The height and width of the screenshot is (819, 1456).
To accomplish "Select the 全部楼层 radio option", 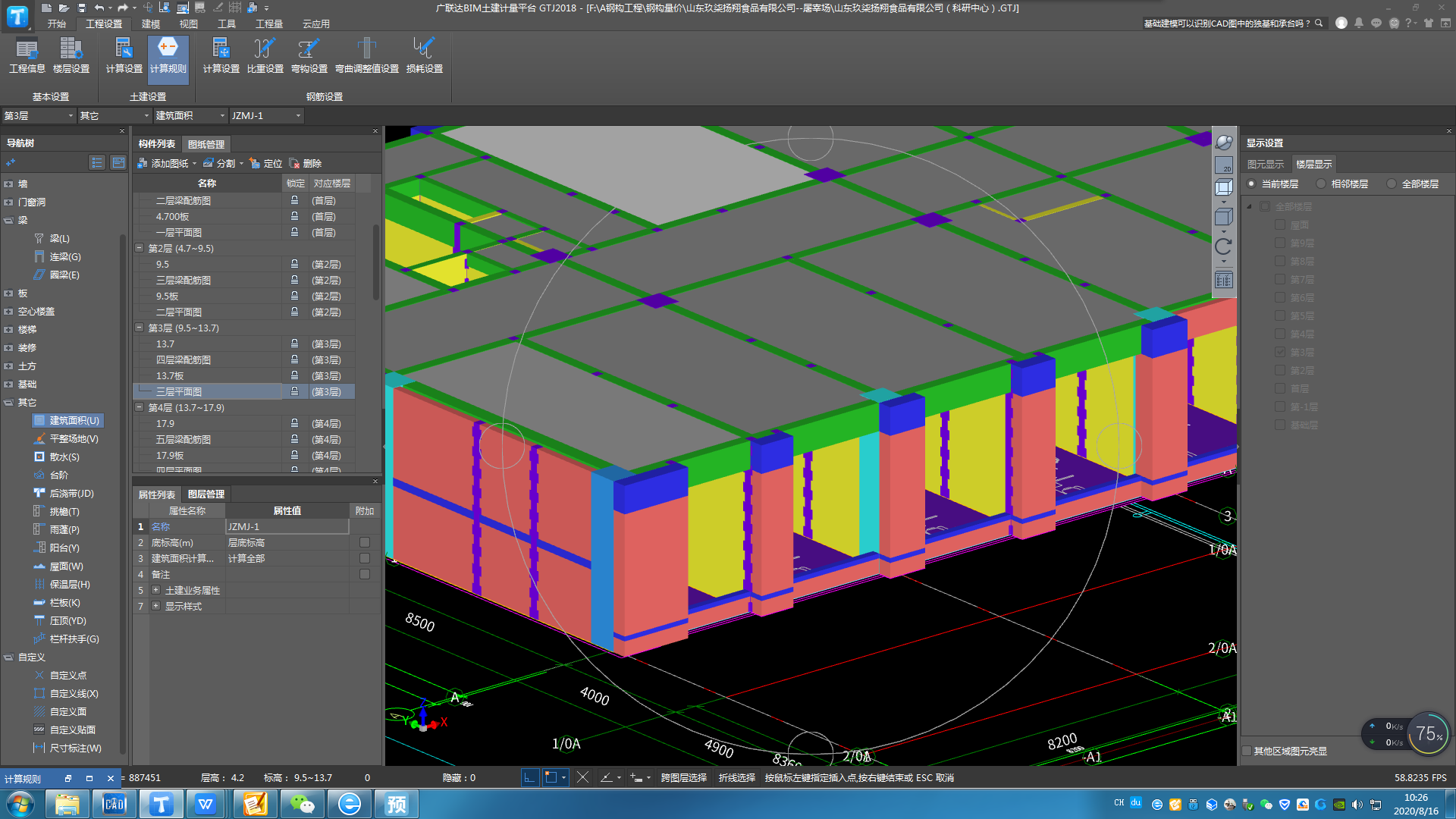I will 1391,184.
